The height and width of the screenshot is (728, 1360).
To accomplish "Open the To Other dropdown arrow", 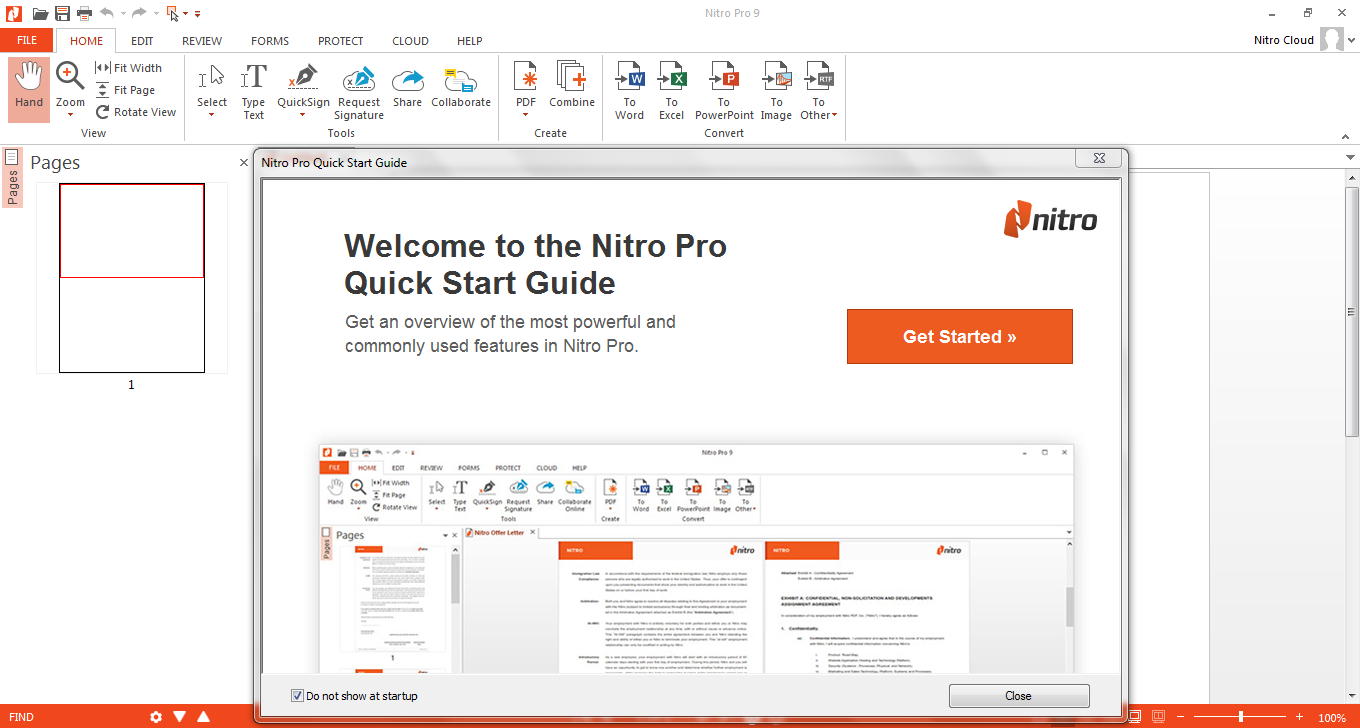I will (x=834, y=116).
